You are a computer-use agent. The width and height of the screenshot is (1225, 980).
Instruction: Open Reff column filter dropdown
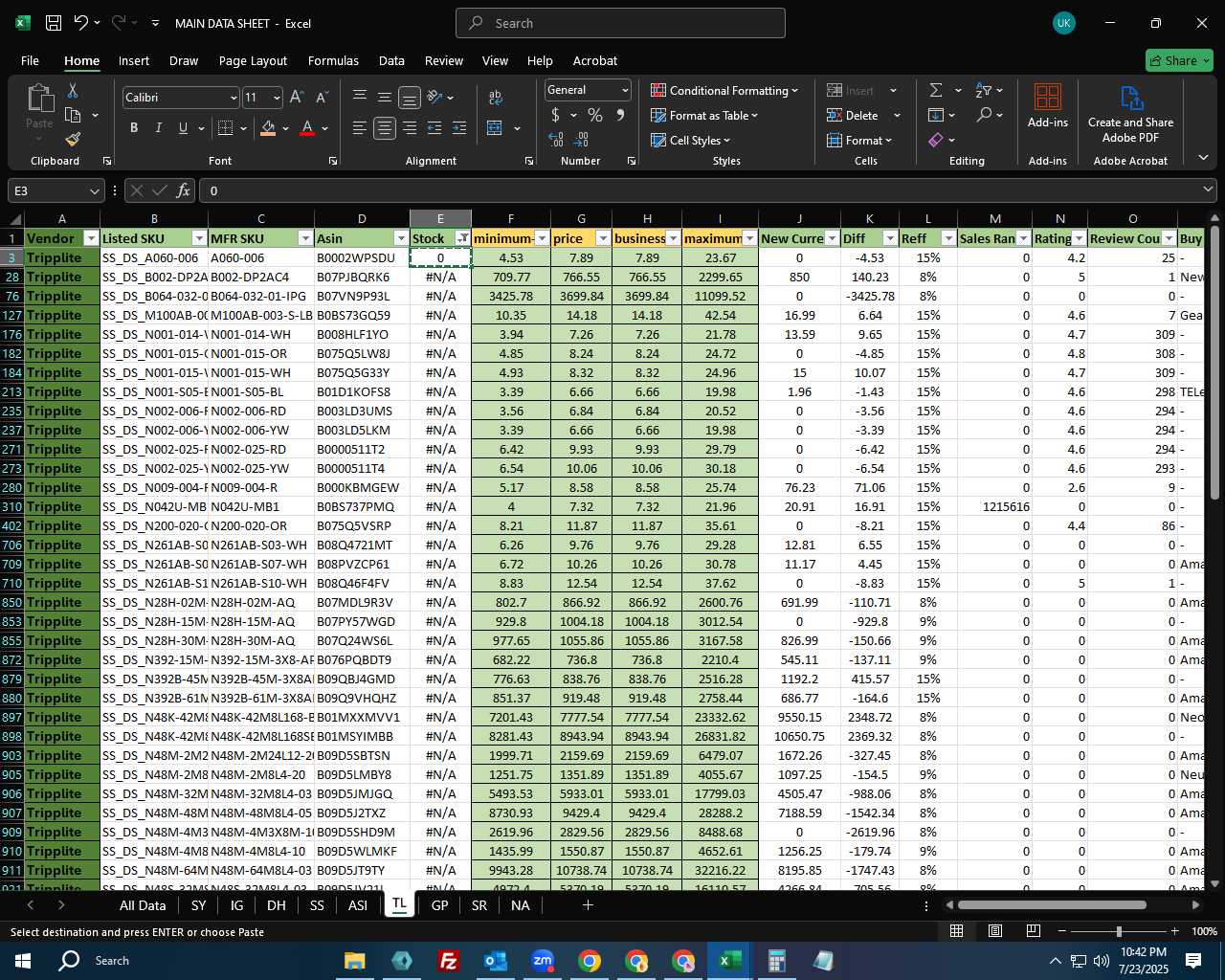pyautogui.click(x=948, y=238)
